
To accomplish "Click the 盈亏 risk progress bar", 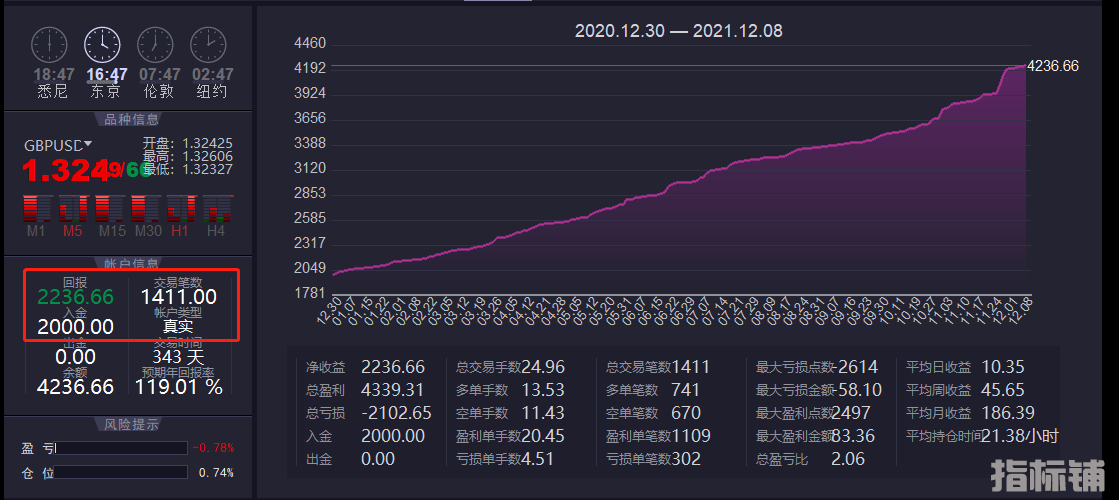I will 122,448.
